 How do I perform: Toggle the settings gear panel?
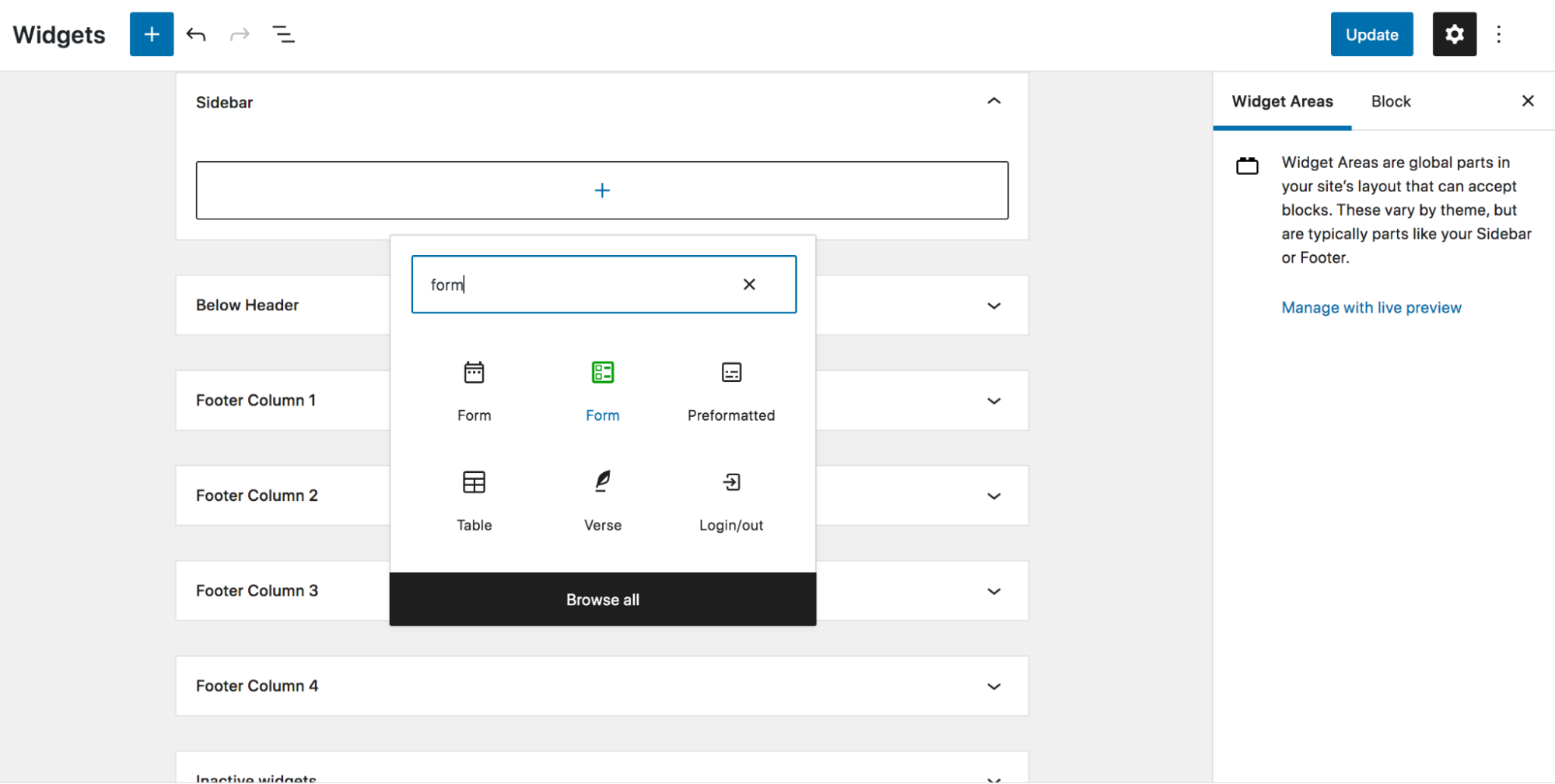click(x=1454, y=34)
